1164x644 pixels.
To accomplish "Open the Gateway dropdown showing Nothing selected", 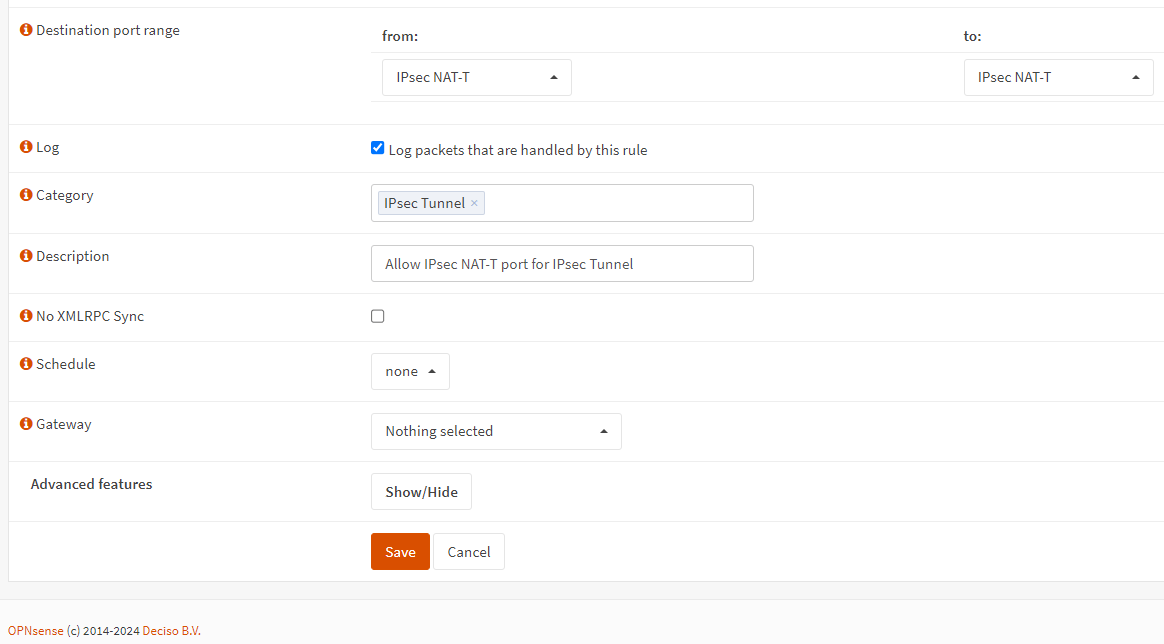I will [496, 431].
